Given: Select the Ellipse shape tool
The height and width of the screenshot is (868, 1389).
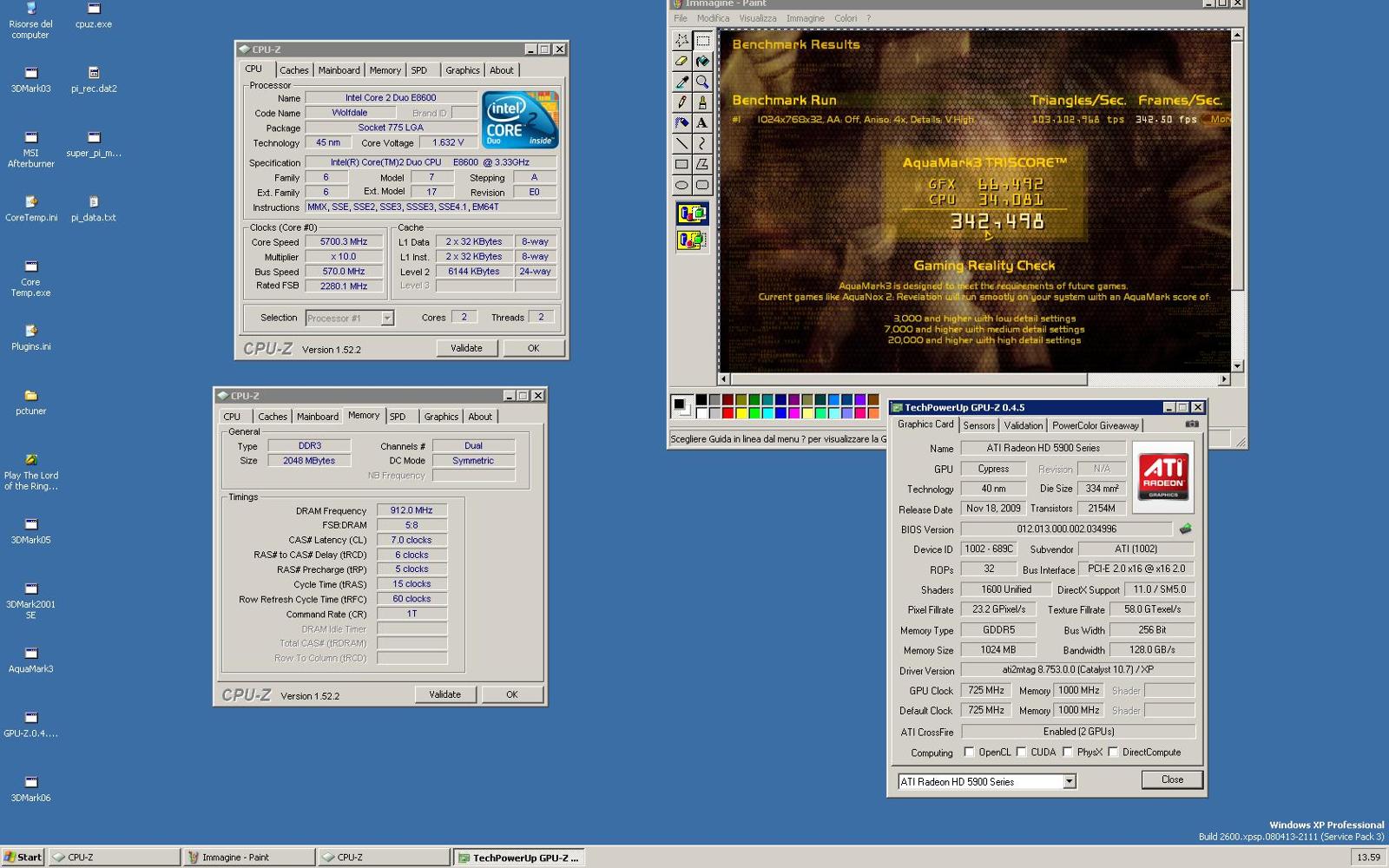Looking at the screenshot, I should click(681, 185).
